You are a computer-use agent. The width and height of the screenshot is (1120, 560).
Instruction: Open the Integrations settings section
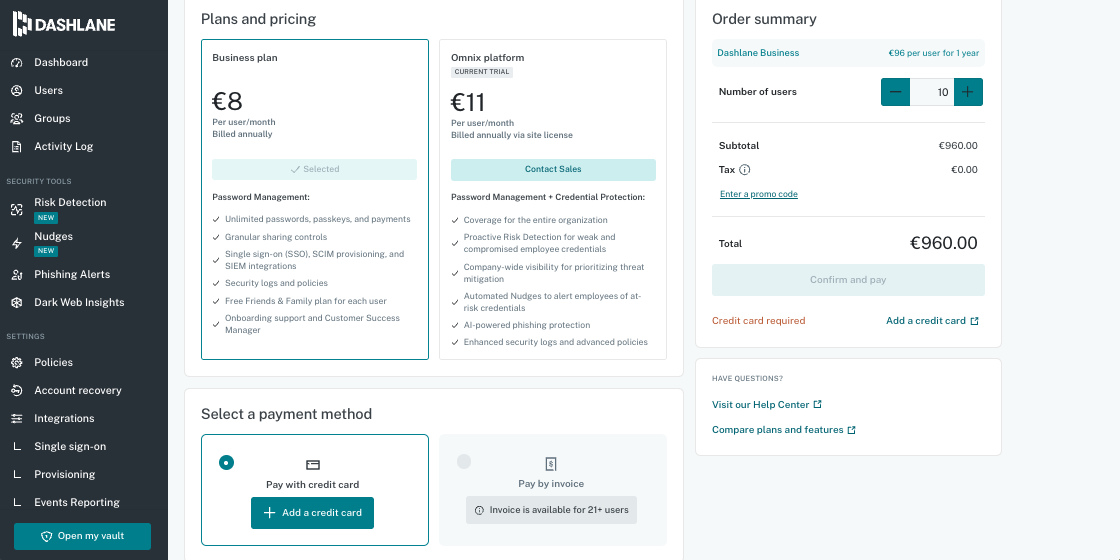(x=64, y=419)
